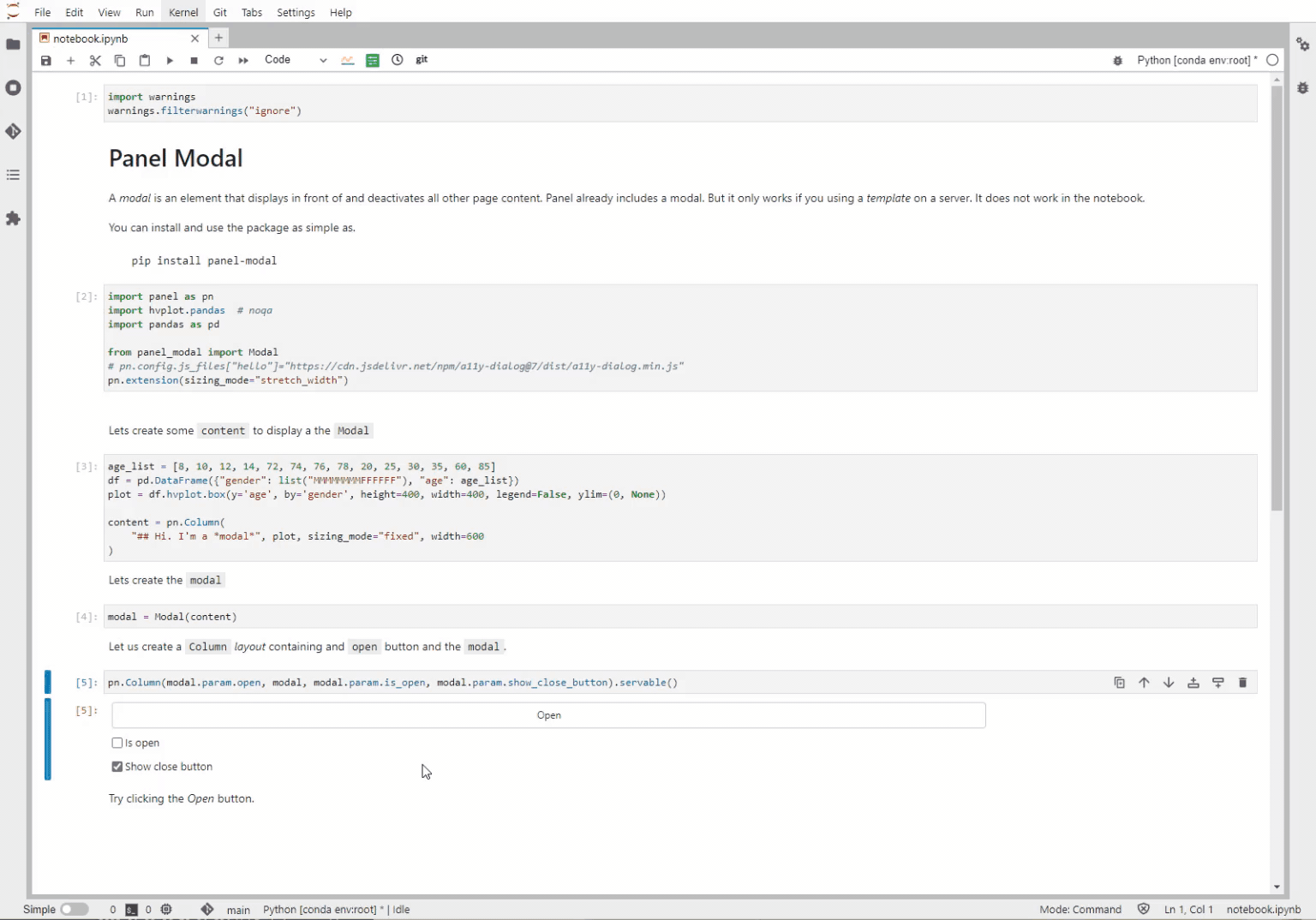Click the kernel status circle indicator

1272,60
